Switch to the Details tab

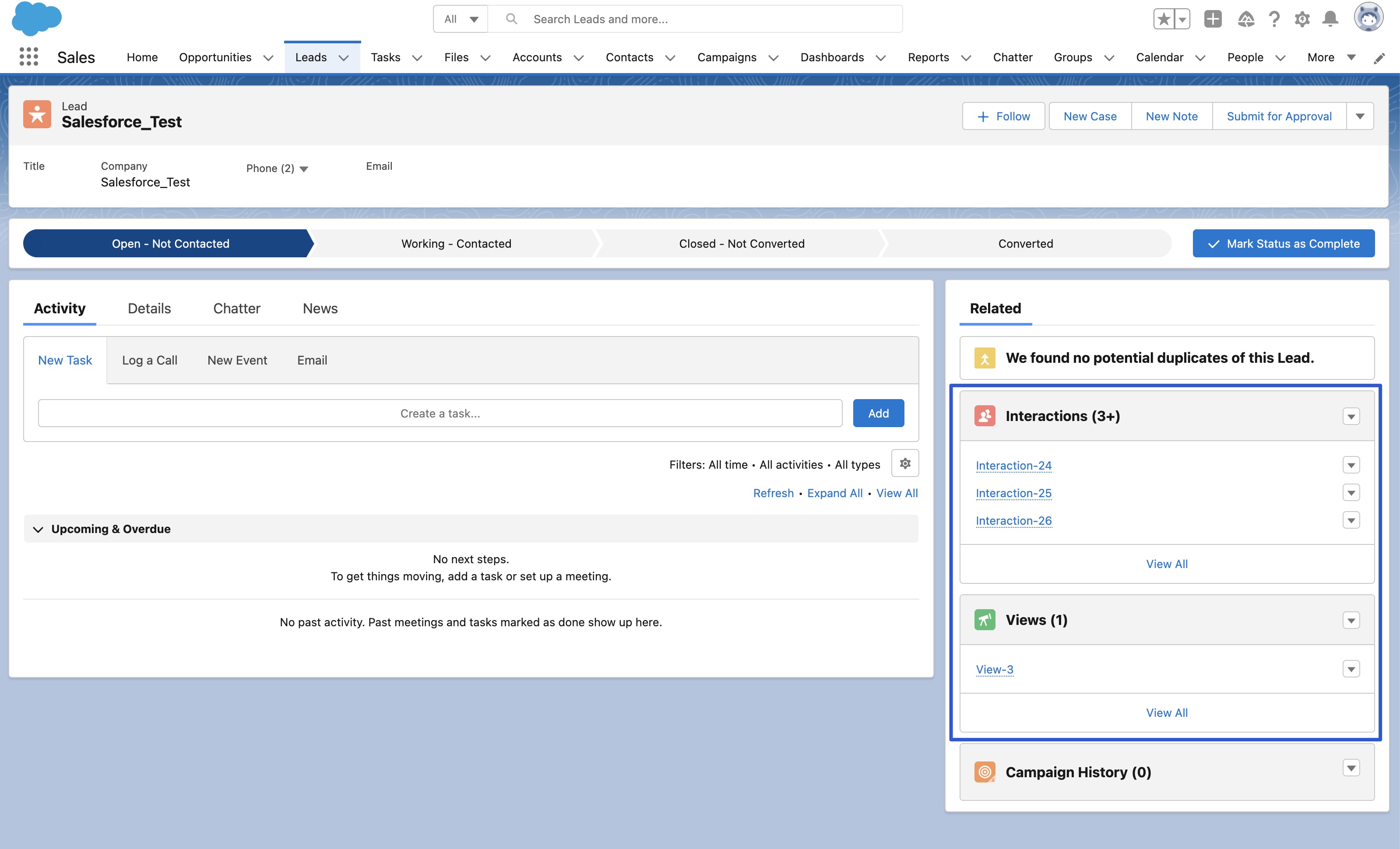click(x=149, y=309)
